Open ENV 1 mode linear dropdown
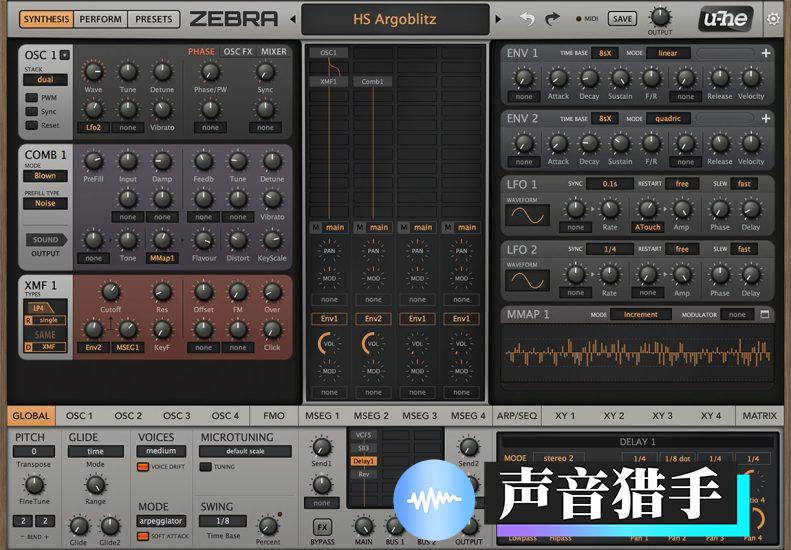The image size is (791, 550). click(x=668, y=53)
